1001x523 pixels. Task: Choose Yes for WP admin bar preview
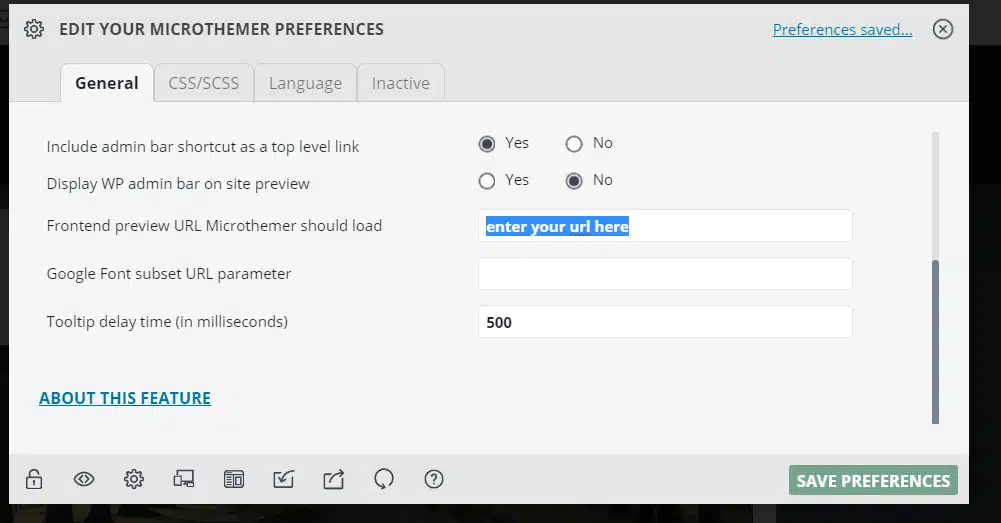tap(487, 181)
